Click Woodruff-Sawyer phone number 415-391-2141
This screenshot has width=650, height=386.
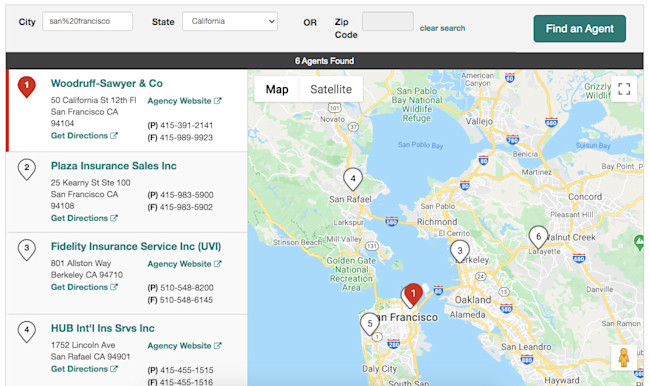[x=186, y=125]
